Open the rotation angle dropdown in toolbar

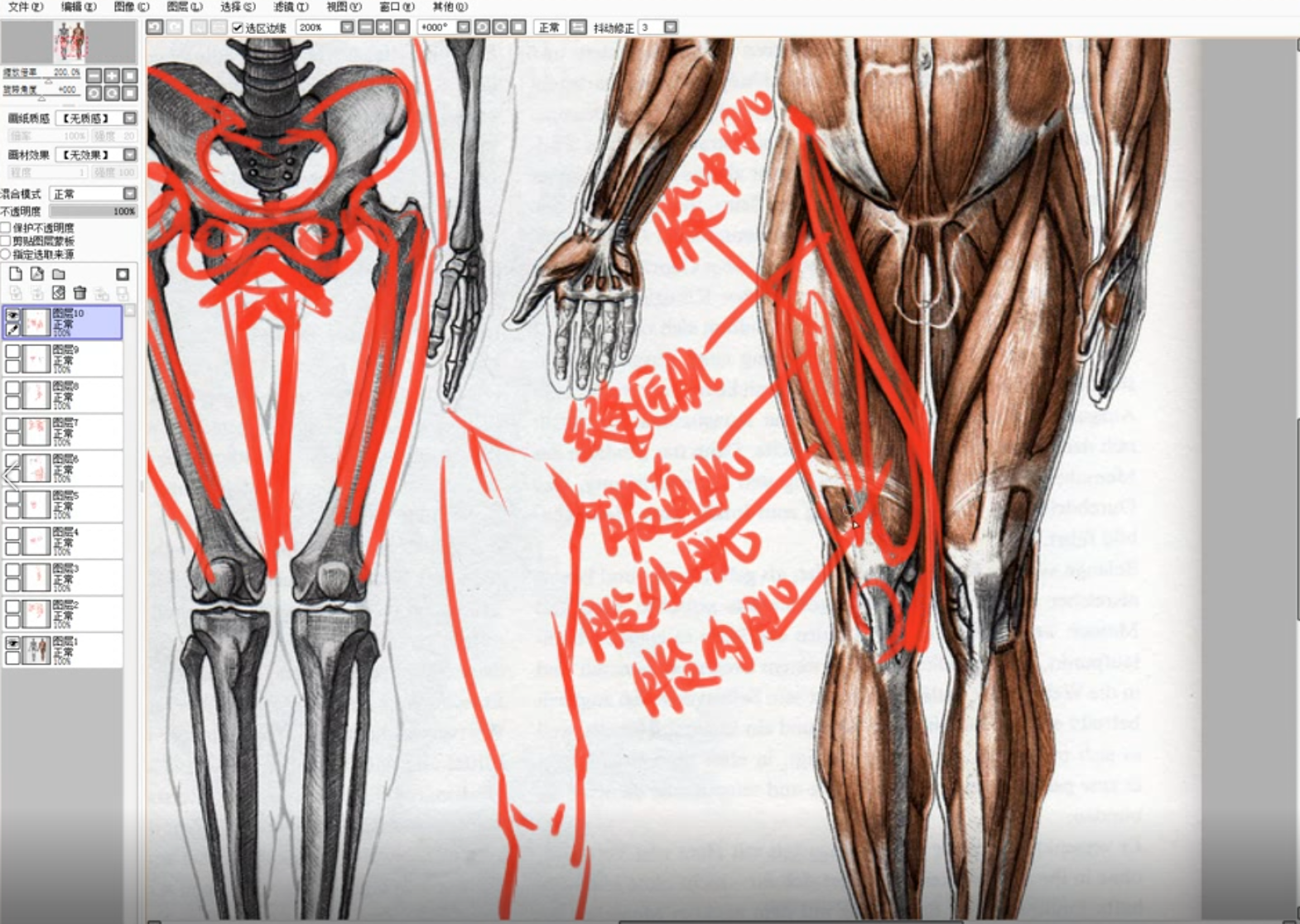pyautogui.click(x=464, y=27)
